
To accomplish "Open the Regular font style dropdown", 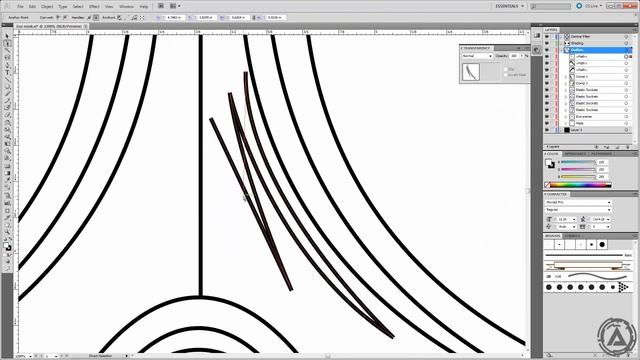I will point(578,209).
